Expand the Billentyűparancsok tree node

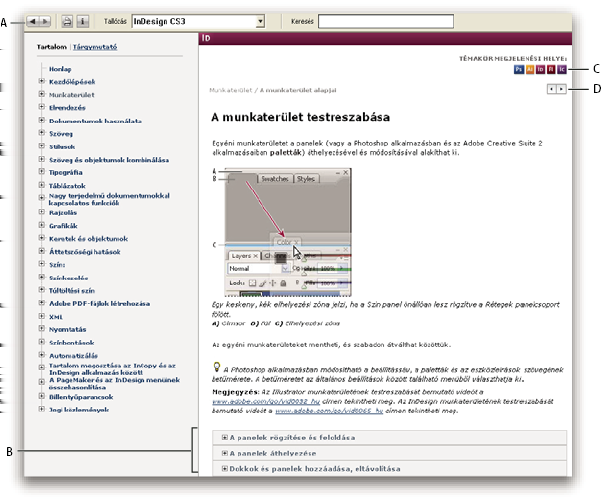41,396
